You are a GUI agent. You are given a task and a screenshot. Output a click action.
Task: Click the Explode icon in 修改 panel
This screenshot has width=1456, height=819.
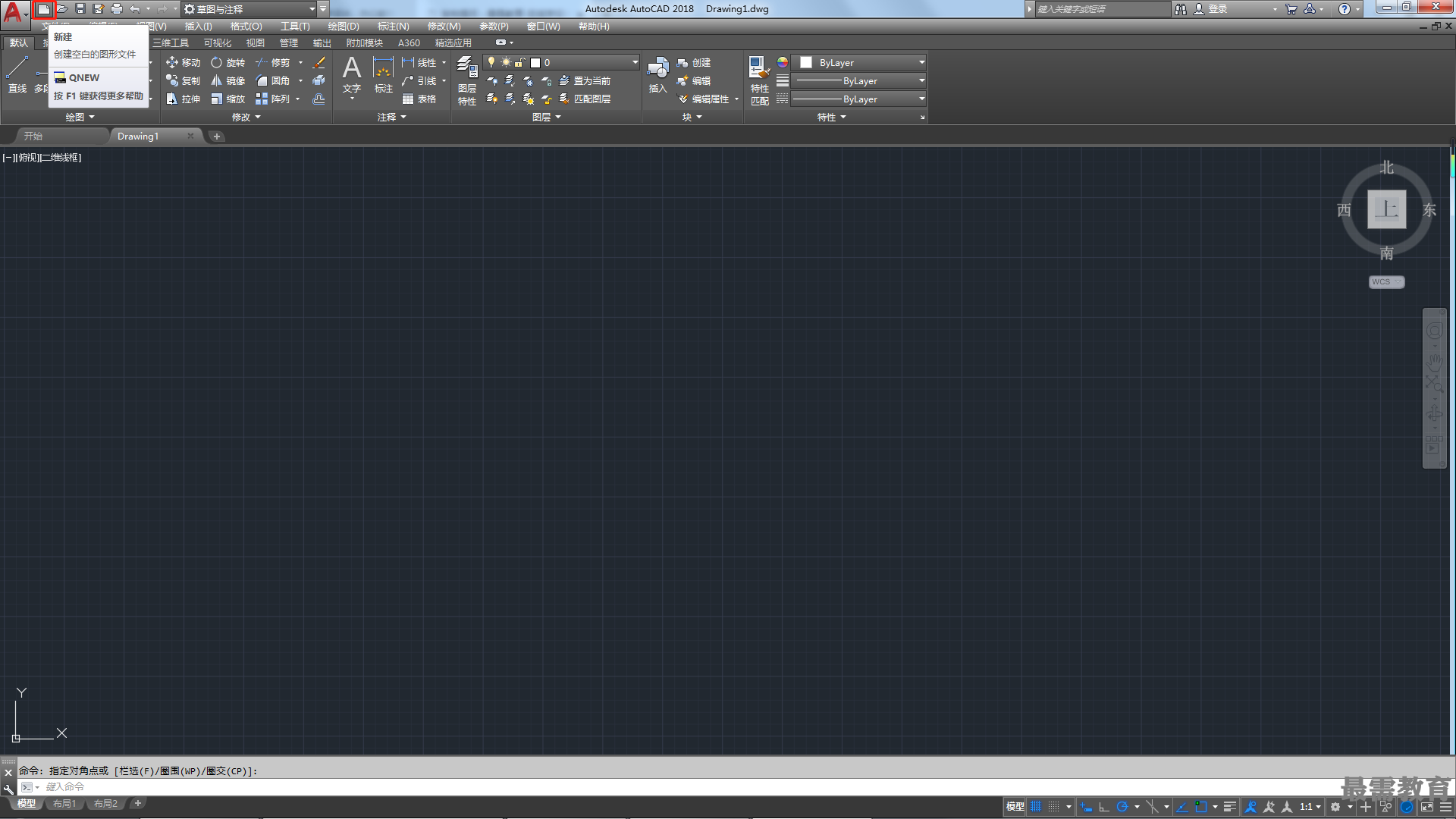click(319, 80)
